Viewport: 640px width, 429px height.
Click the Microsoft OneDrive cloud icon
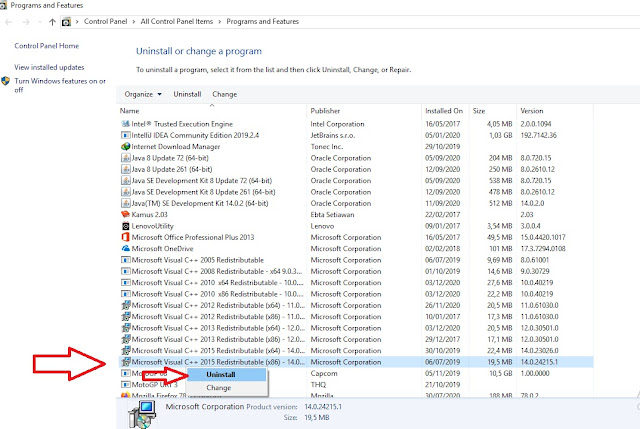tap(126, 249)
